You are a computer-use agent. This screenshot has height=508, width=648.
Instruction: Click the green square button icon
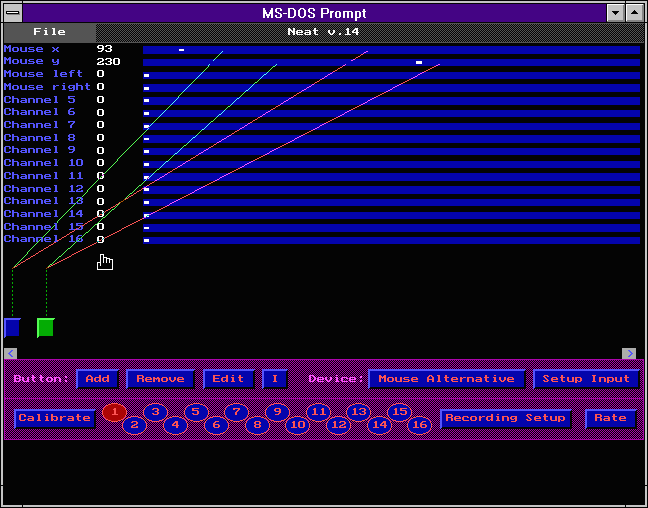(x=45, y=328)
